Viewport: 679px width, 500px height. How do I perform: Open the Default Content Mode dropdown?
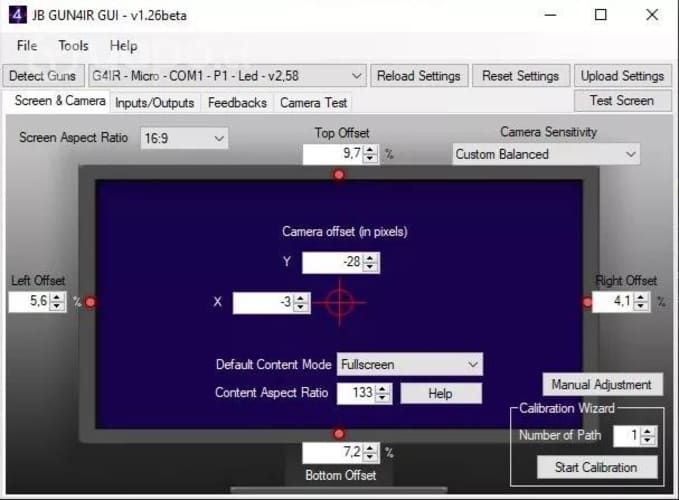pyautogui.click(x=473, y=365)
